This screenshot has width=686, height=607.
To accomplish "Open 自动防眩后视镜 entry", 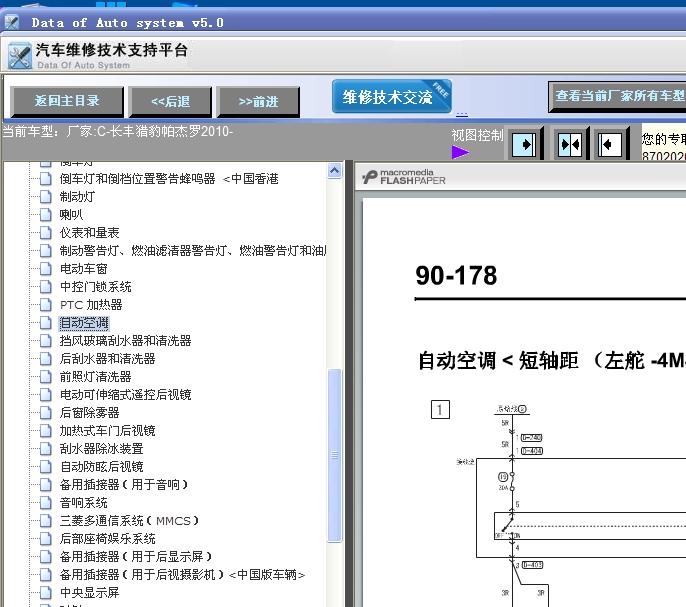I will [101, 467].
